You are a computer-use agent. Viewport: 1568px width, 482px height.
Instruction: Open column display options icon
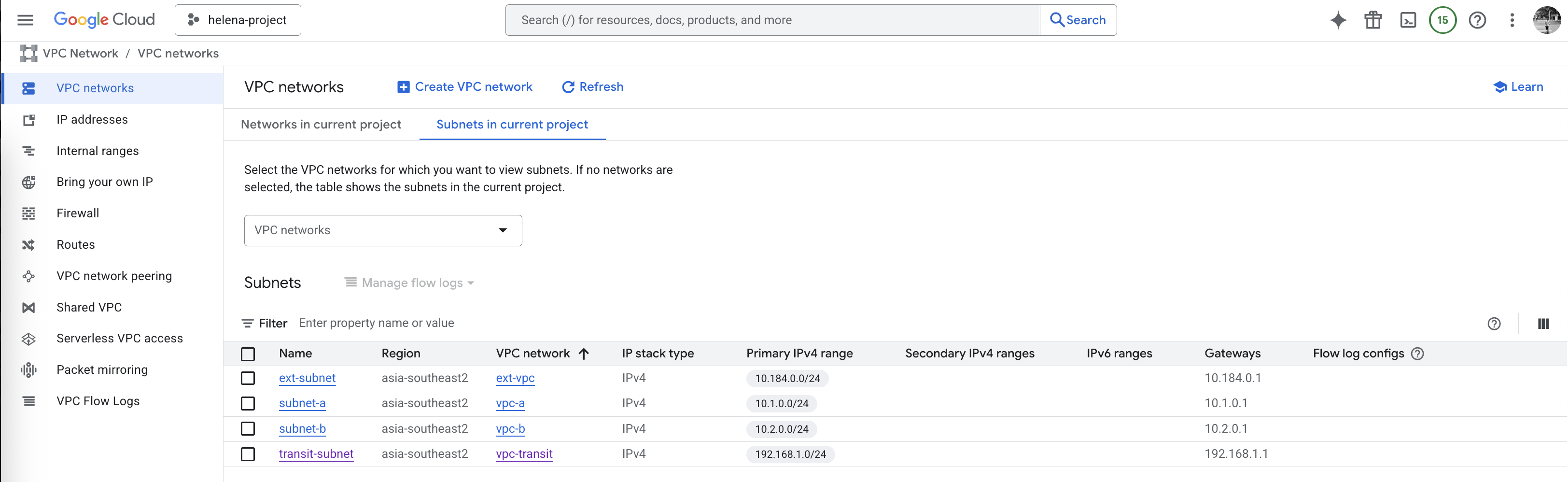[1543, 324]
